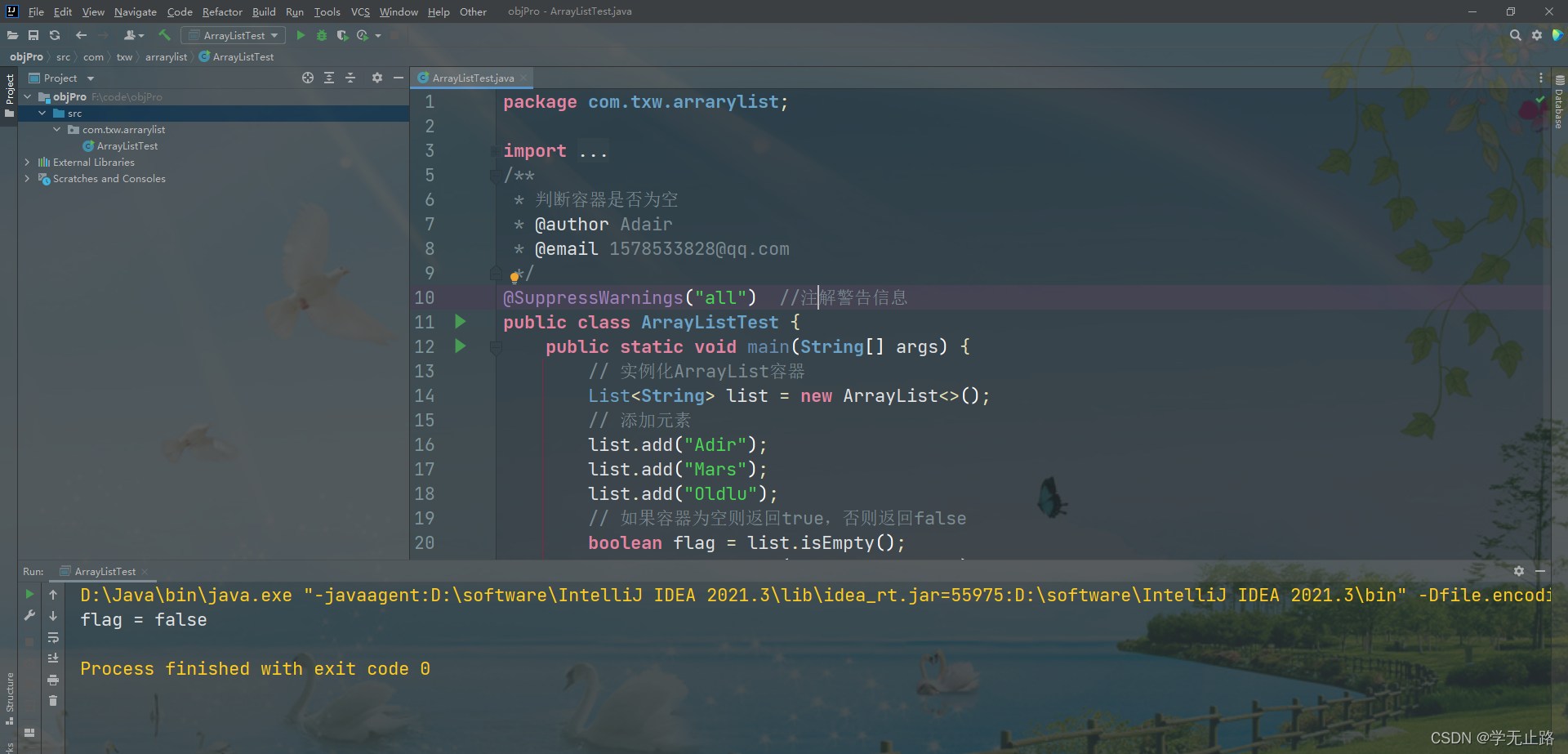1568x754 pixels.
Task: Clear console output with trash icon
Action: click(53, 701)
